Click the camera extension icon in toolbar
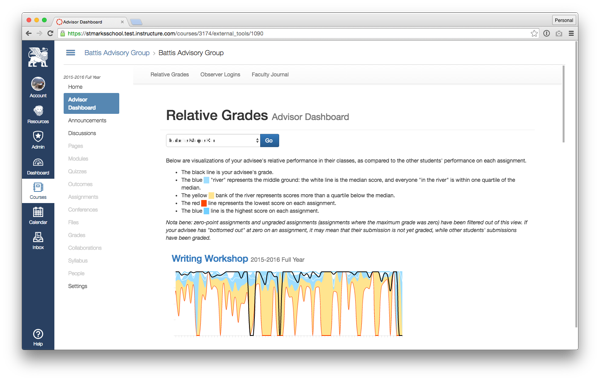 (x=559, y=33)
